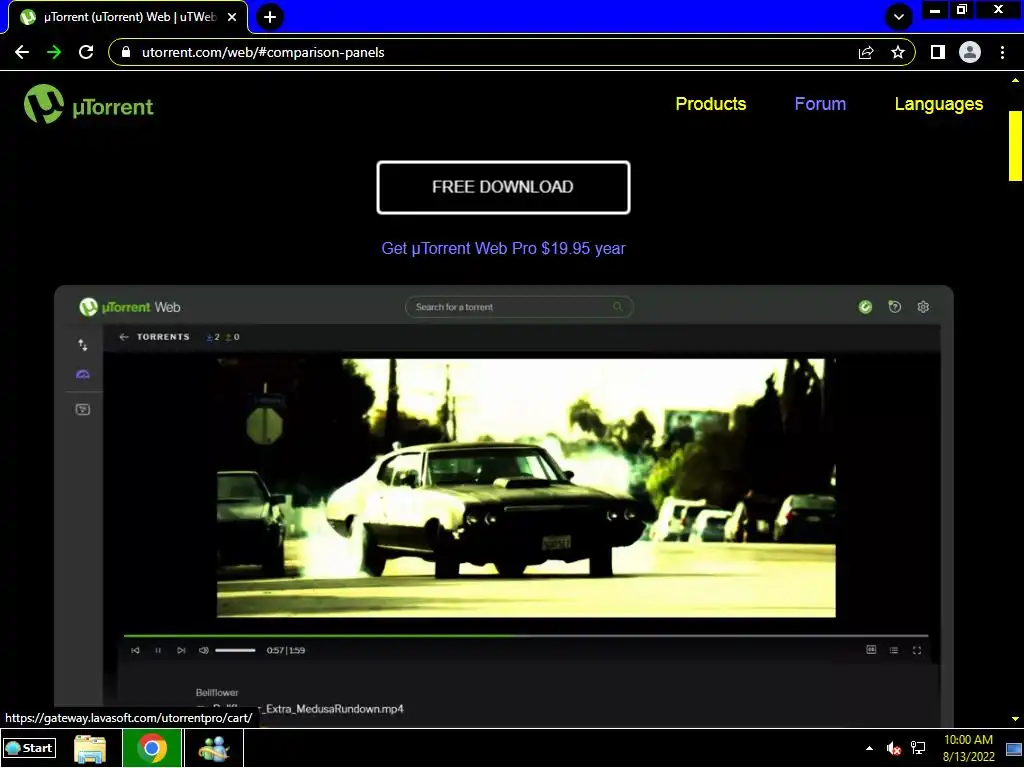Screen dimensions: 1024x768
Task: Open Windows Live Messenger from taskbar
Action: [214, 748]
